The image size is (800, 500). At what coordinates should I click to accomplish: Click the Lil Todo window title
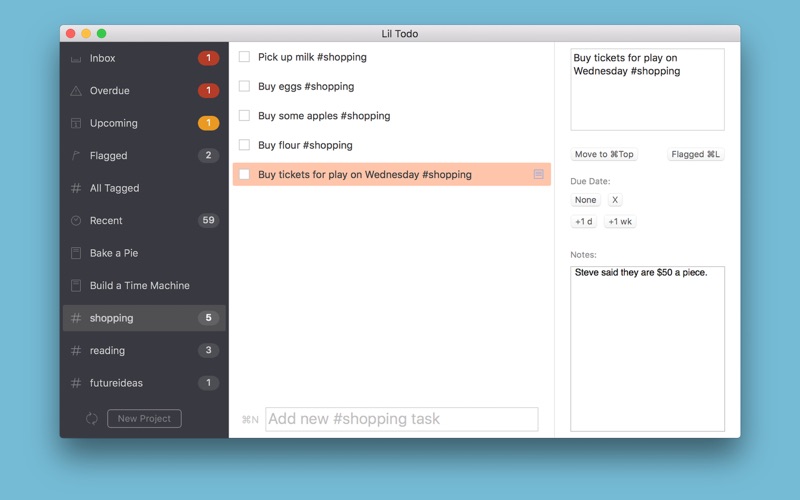[399, 34]
